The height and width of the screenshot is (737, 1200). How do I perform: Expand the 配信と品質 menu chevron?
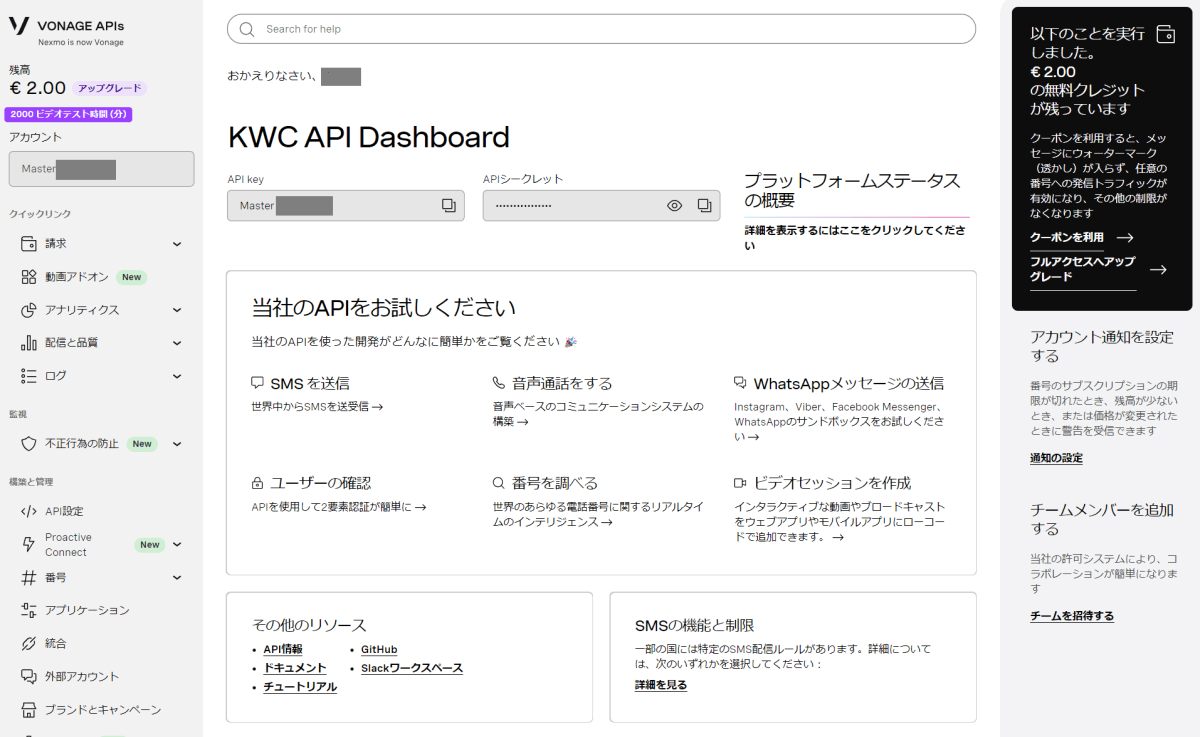click(x=177, y=343)
